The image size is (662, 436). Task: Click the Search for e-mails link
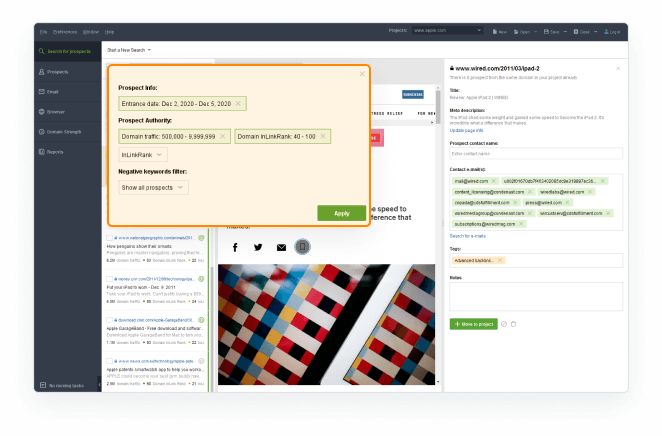tap(468, 236)
